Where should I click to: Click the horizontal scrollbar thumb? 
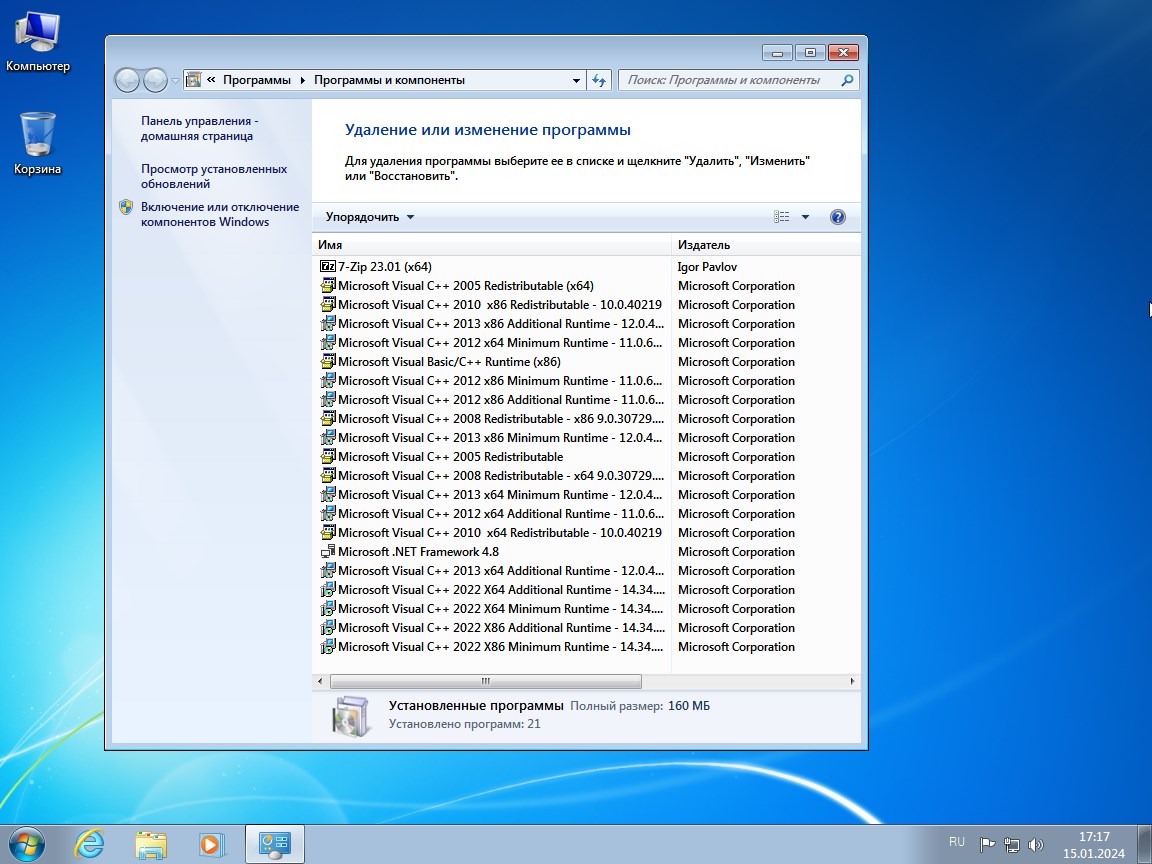pos(486,681)
